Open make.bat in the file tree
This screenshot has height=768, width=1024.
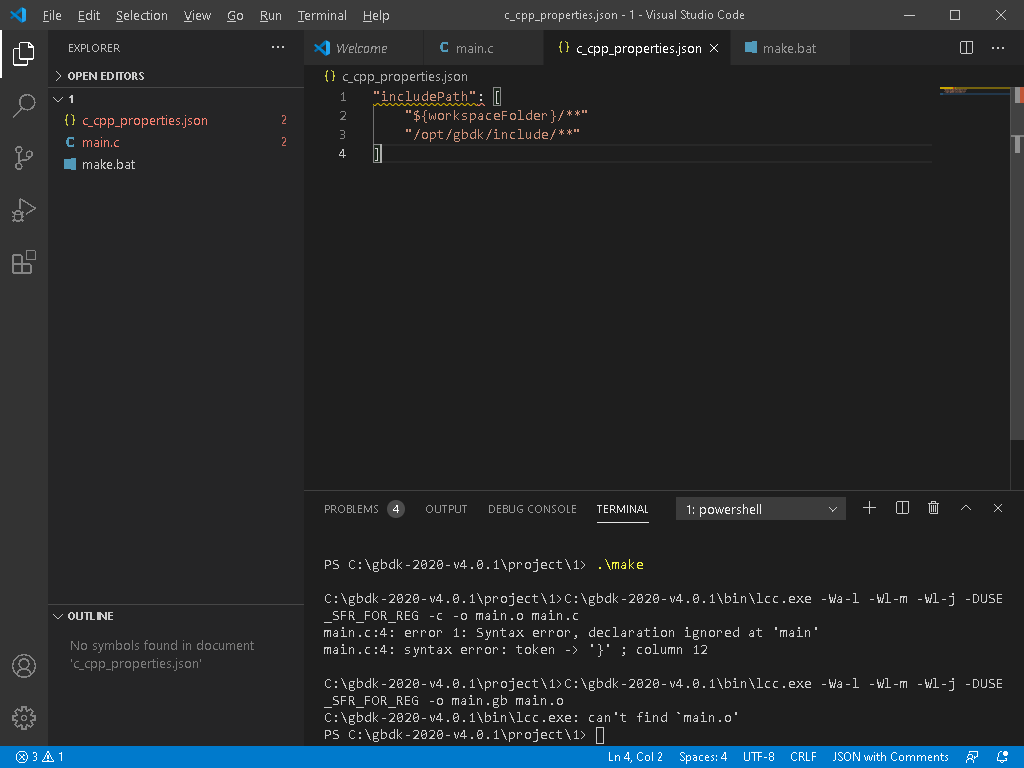(x=176, y=165)
